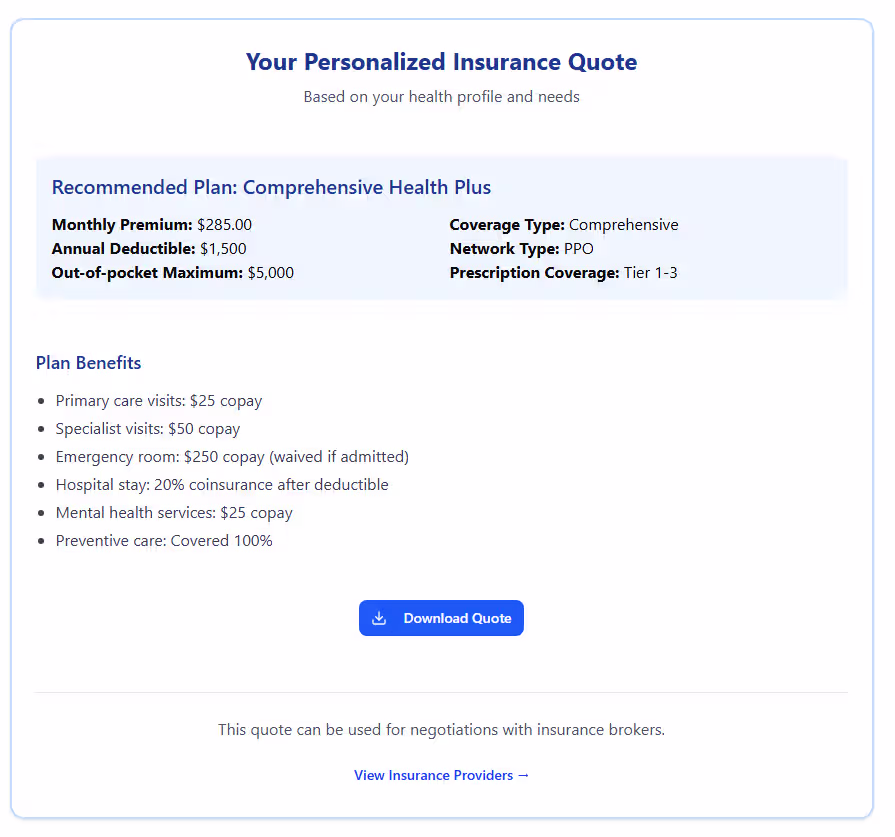The width and height of the screenshot is (895, 837).
Task: Open the View Insurance Providers link
Action: tap(441, 775)
